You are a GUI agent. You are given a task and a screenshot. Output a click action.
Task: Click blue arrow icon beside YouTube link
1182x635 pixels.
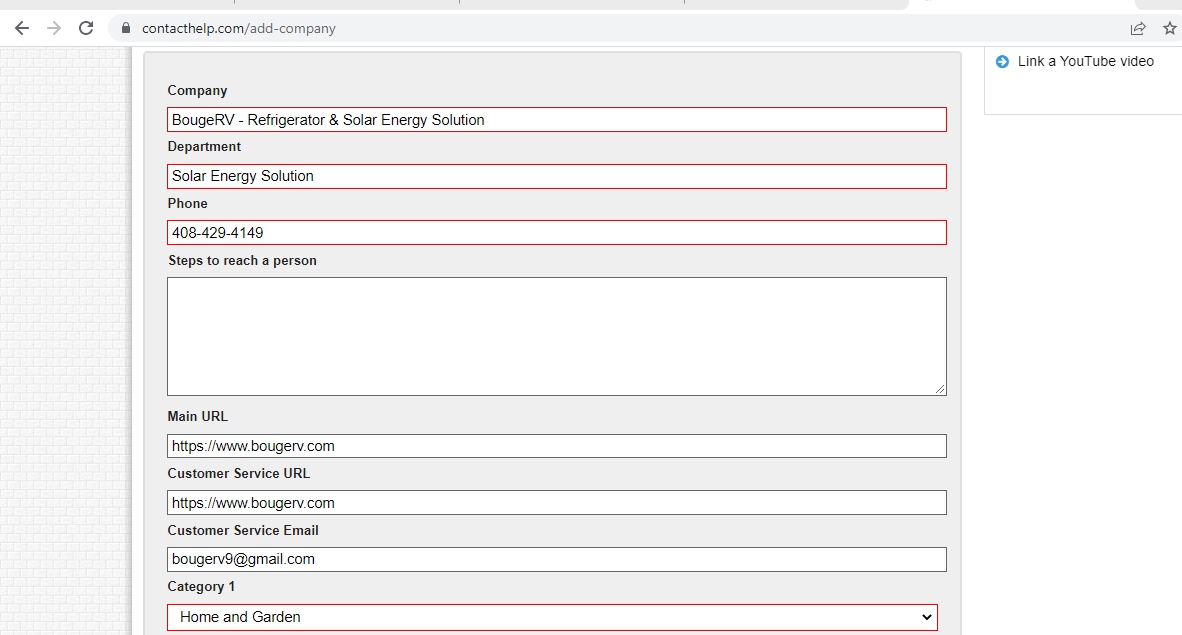pyautogui.click(x=1002, y=62)
